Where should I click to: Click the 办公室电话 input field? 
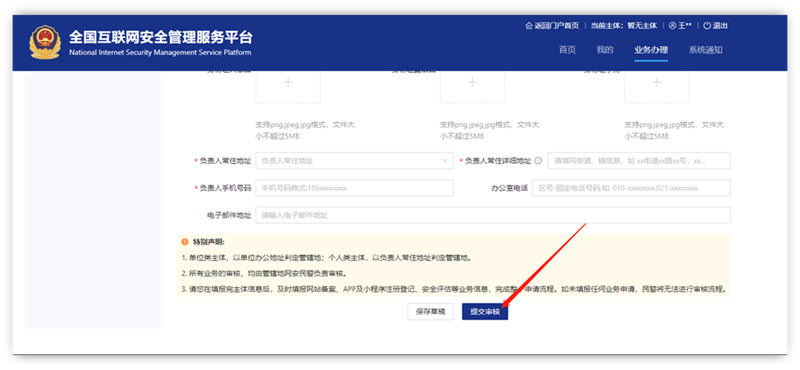[x=631, y=188]
